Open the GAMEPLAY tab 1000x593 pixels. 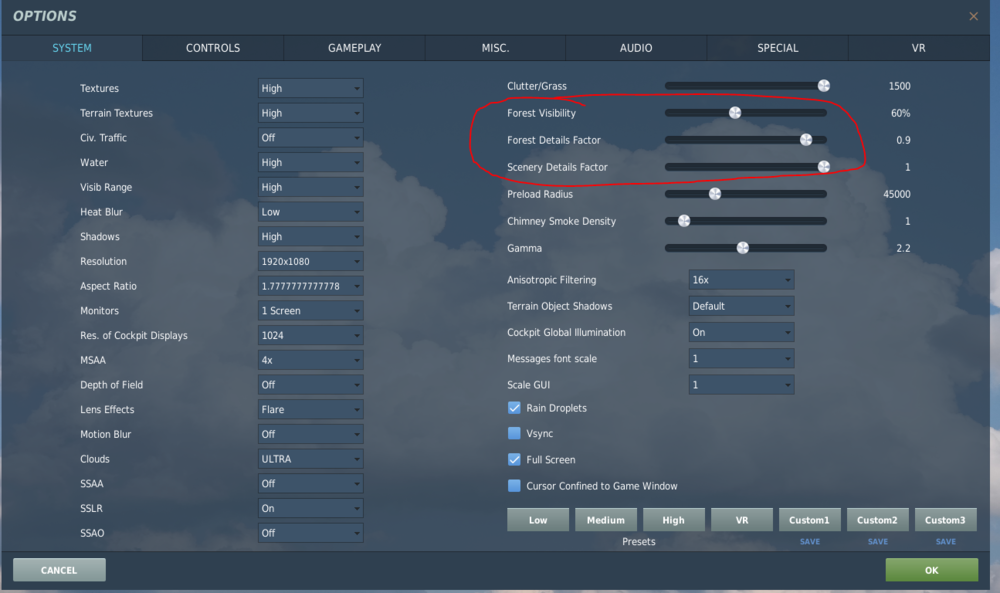[355, 48]
